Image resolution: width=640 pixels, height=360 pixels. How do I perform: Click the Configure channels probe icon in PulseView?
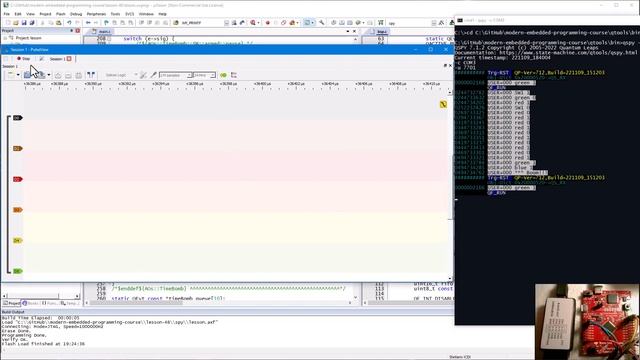153,75
